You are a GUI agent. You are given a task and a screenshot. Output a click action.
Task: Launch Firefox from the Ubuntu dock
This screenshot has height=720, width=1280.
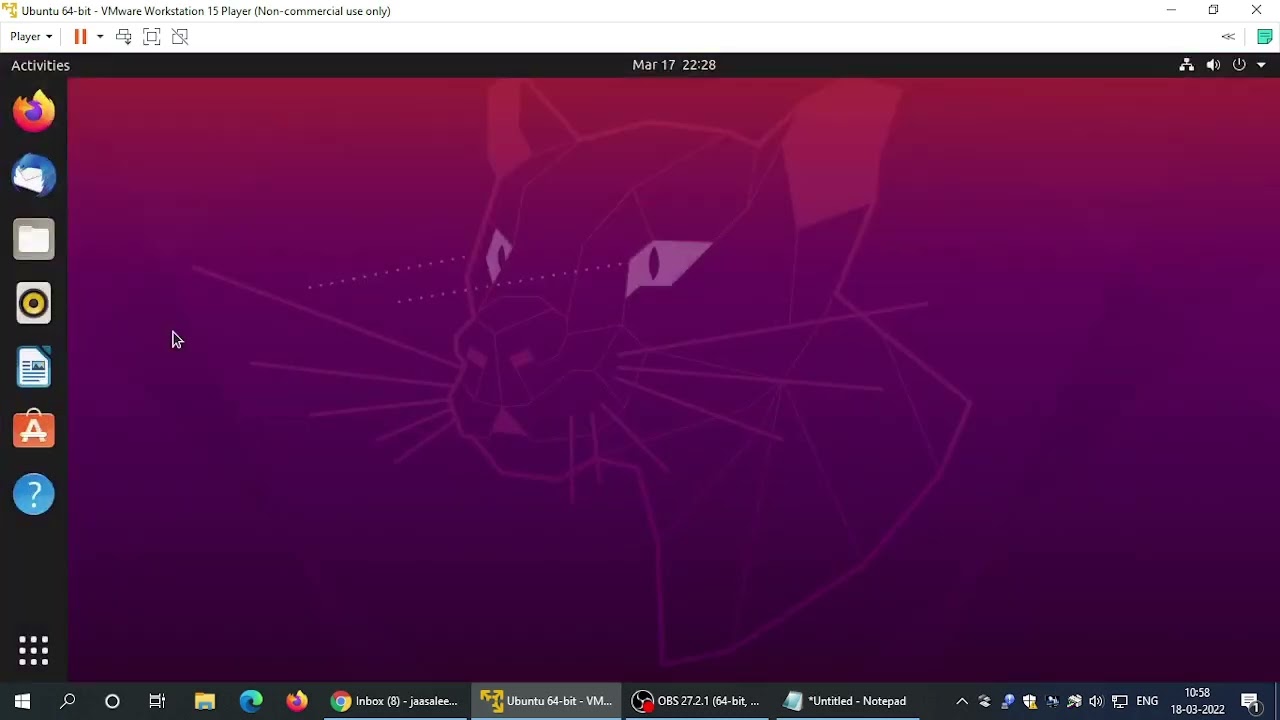click(34, 111)
